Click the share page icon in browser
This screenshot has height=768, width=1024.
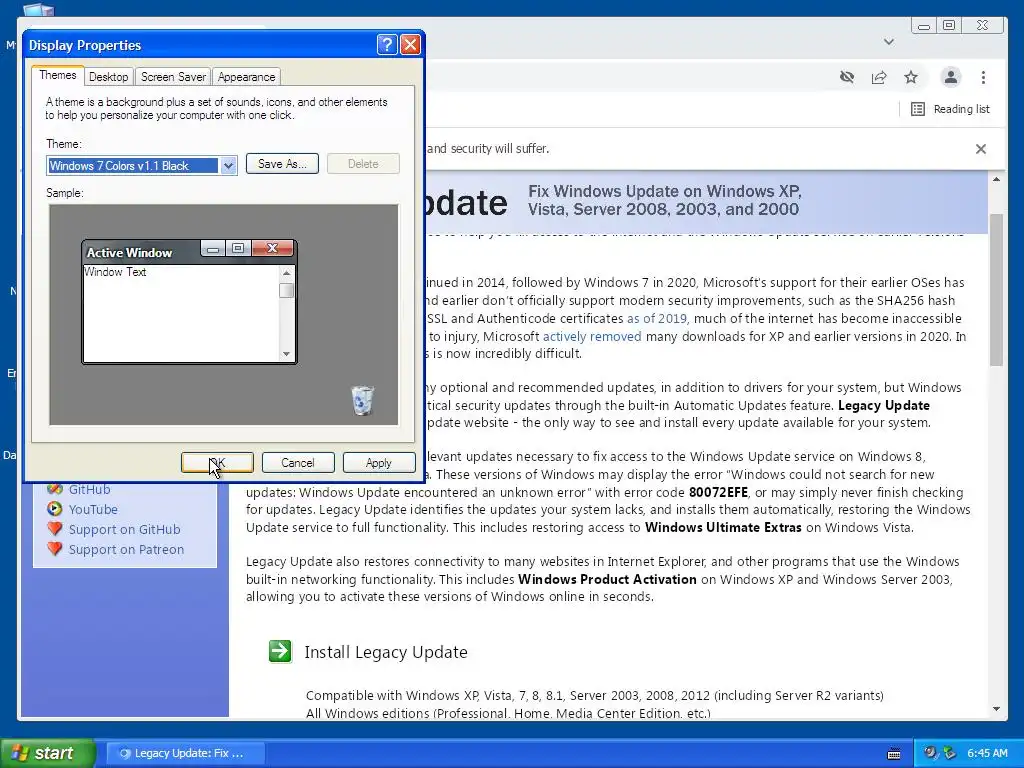point(879,77)
